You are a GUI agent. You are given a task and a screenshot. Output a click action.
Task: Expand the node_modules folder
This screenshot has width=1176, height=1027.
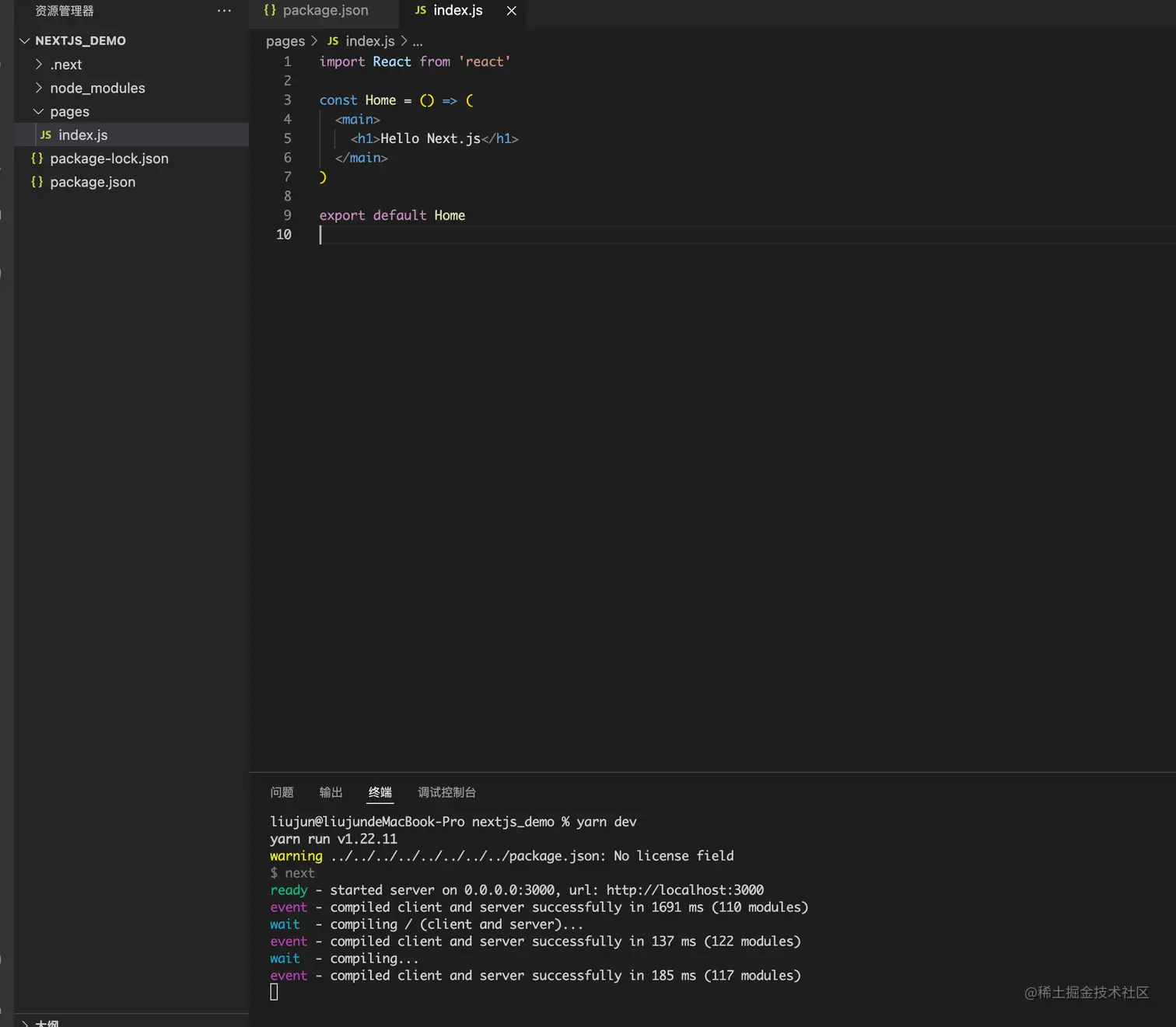[x=39, y=88]
